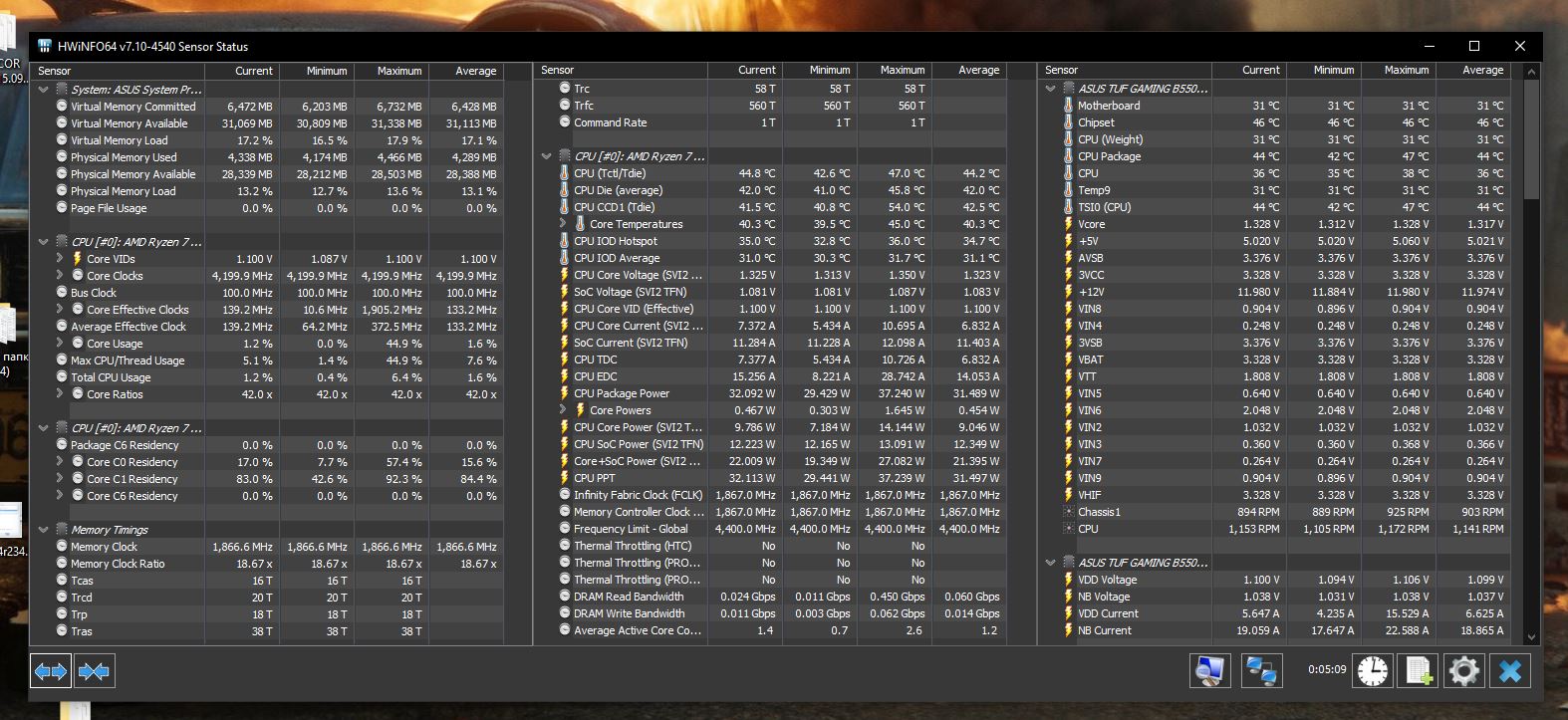Collapse the Memory Timings group

tap(44, 530)
